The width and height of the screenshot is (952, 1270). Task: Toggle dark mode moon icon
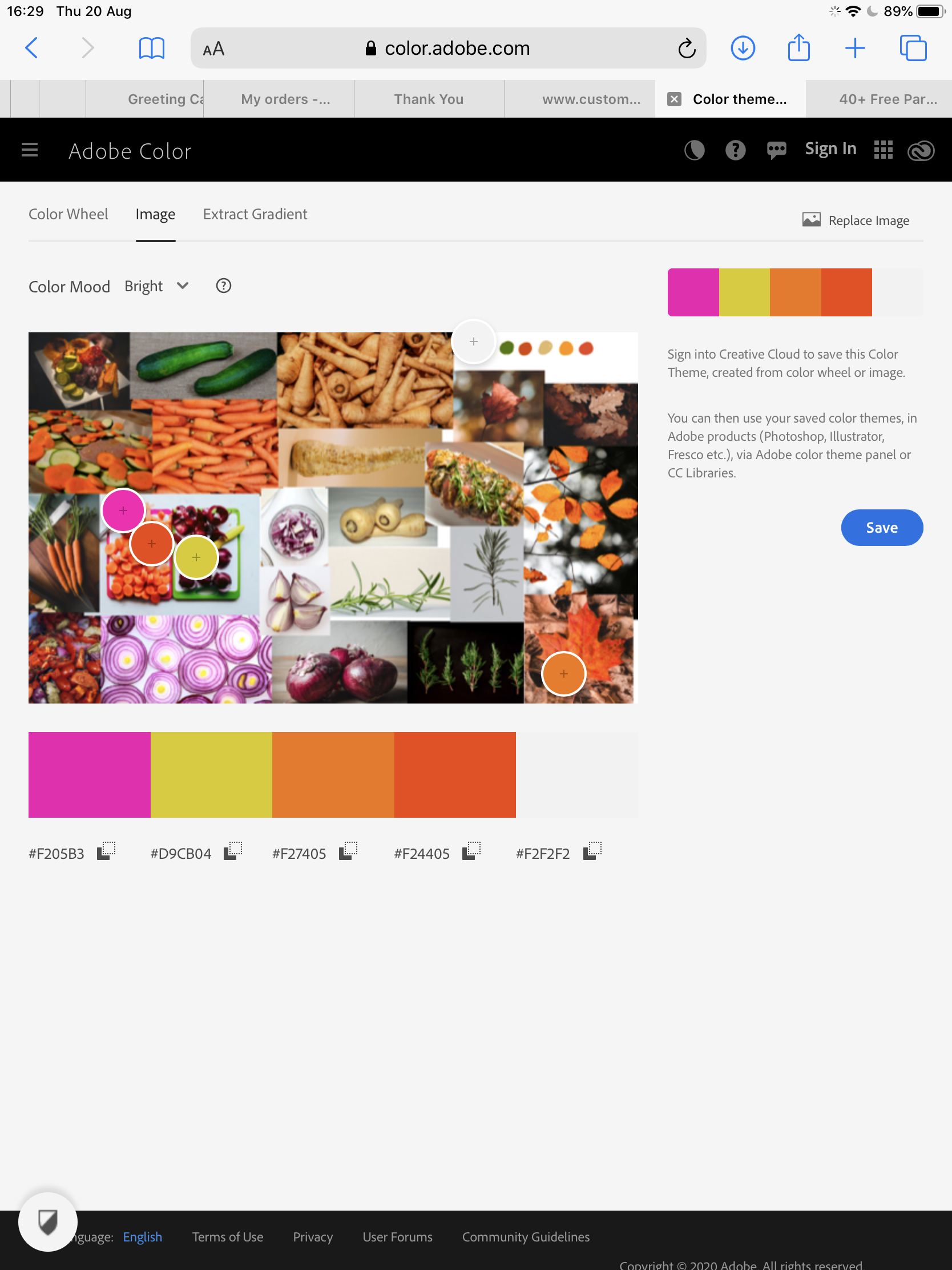tap(694, 150)
